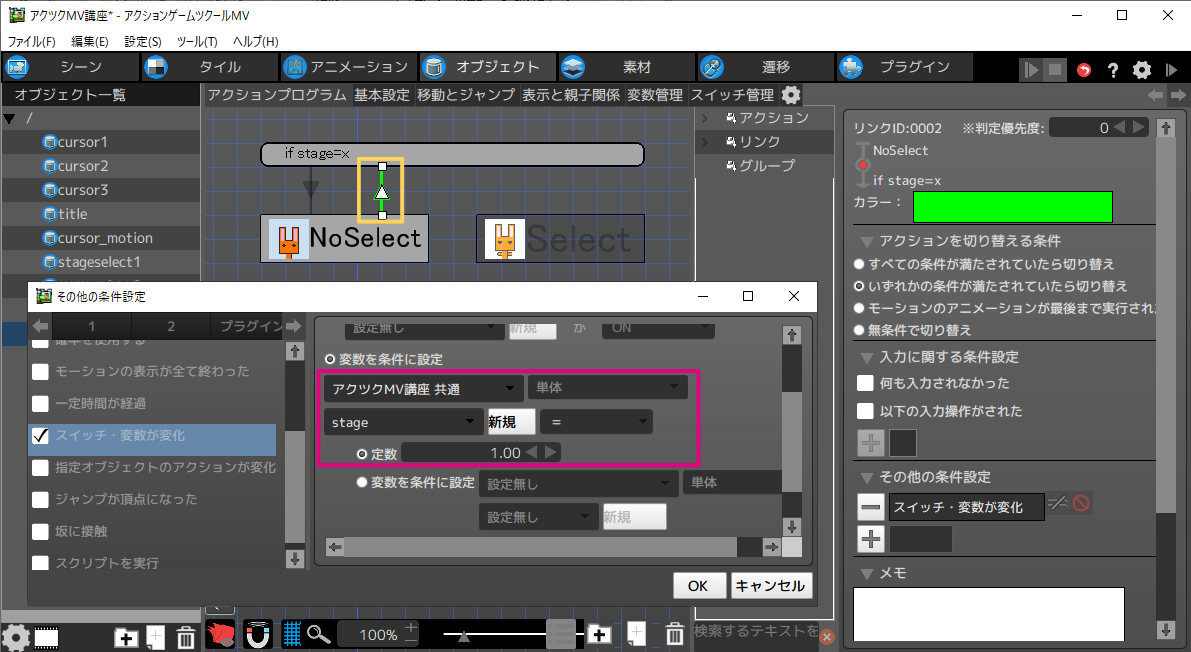1191x652 pixels.
Task: Click the gear icon next to スイッチ管理 tab
Action: [x=791, y=95]
